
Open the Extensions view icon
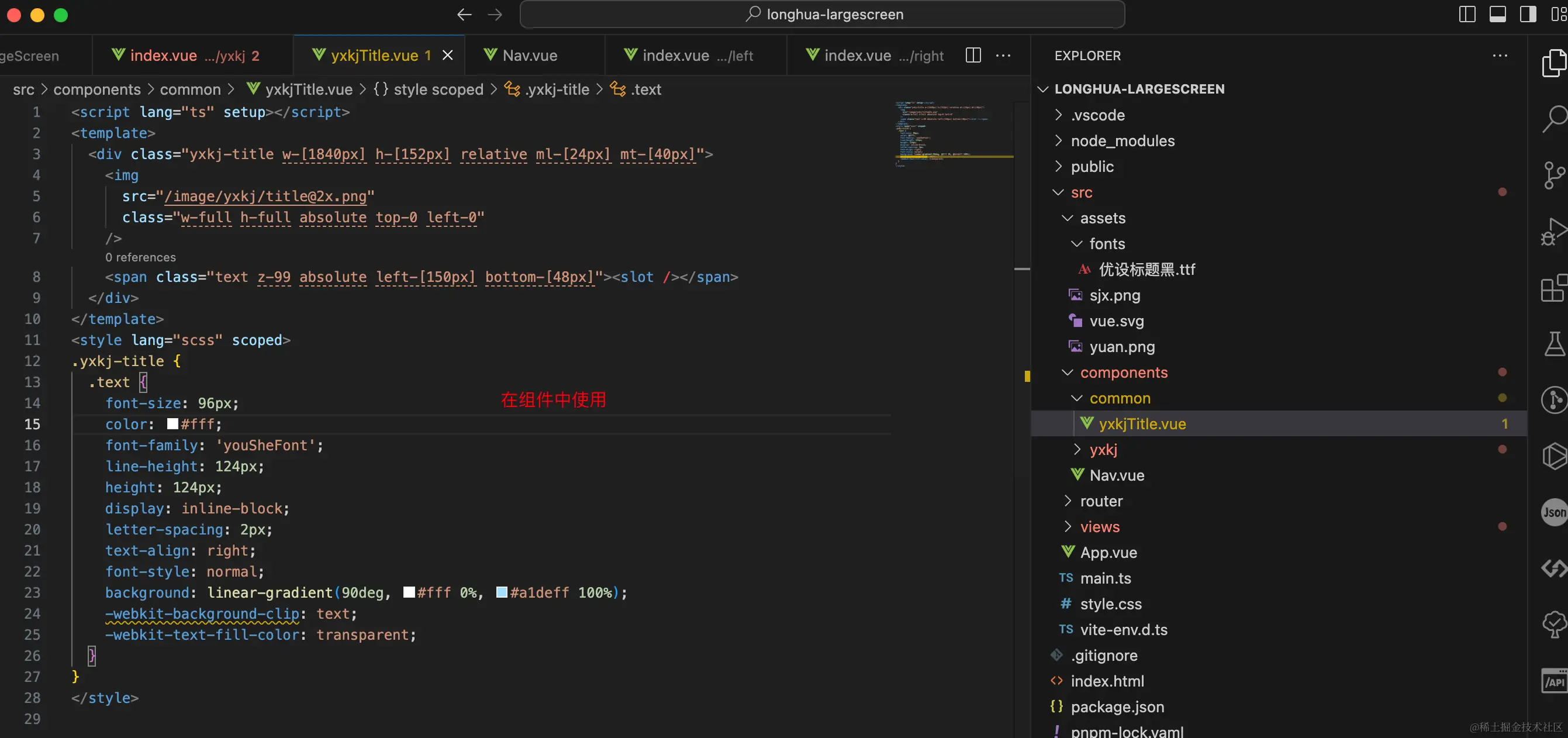(1554, 288)
